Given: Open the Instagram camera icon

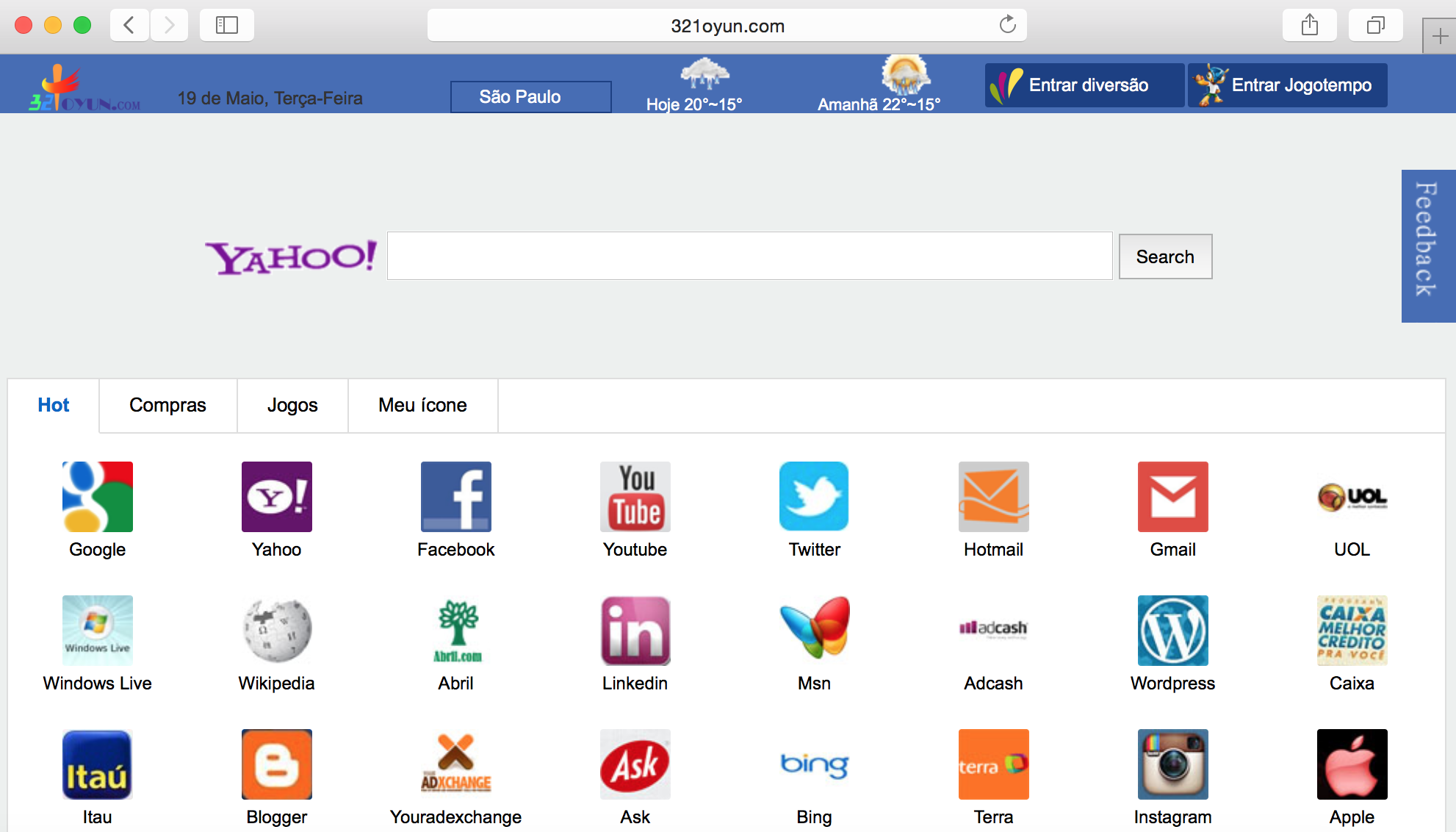Looking at the screenshot, I should (1172, 764).
